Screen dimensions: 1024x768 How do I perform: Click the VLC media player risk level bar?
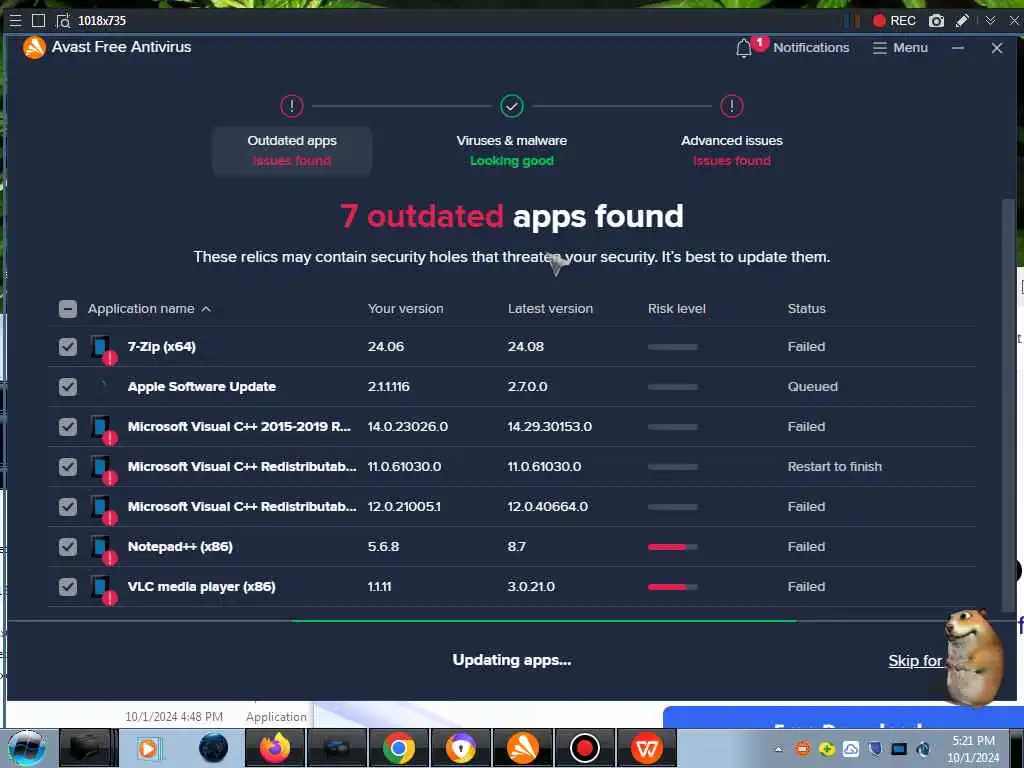point(673,586)
